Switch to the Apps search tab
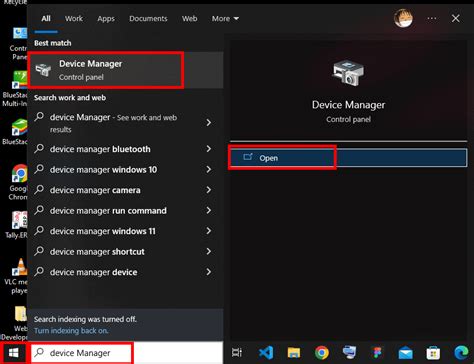Image resolution: width=474 pixels, height=364 pixels. point(106,19)
